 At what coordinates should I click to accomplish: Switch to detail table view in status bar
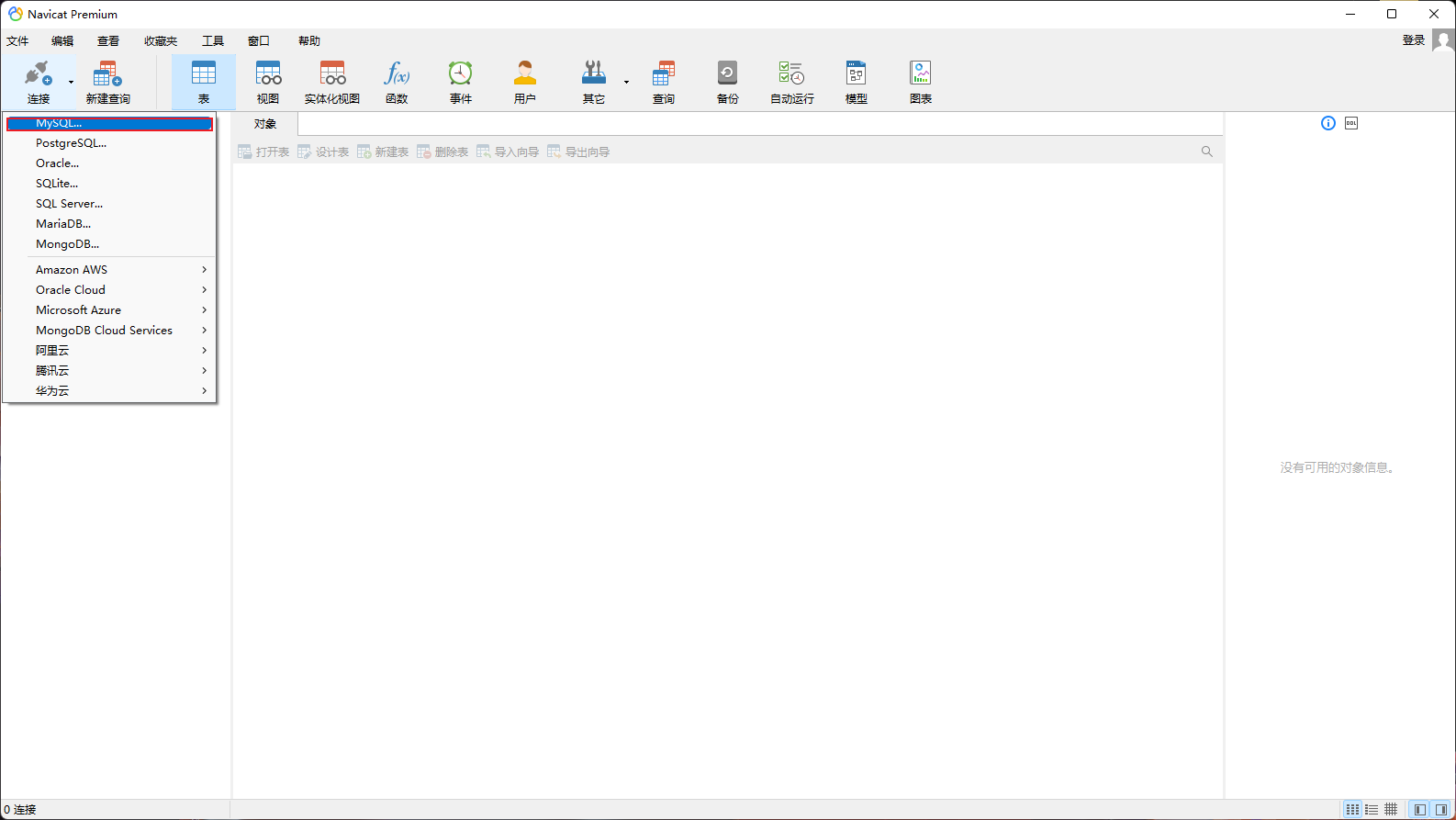[x=1391, y=809]
